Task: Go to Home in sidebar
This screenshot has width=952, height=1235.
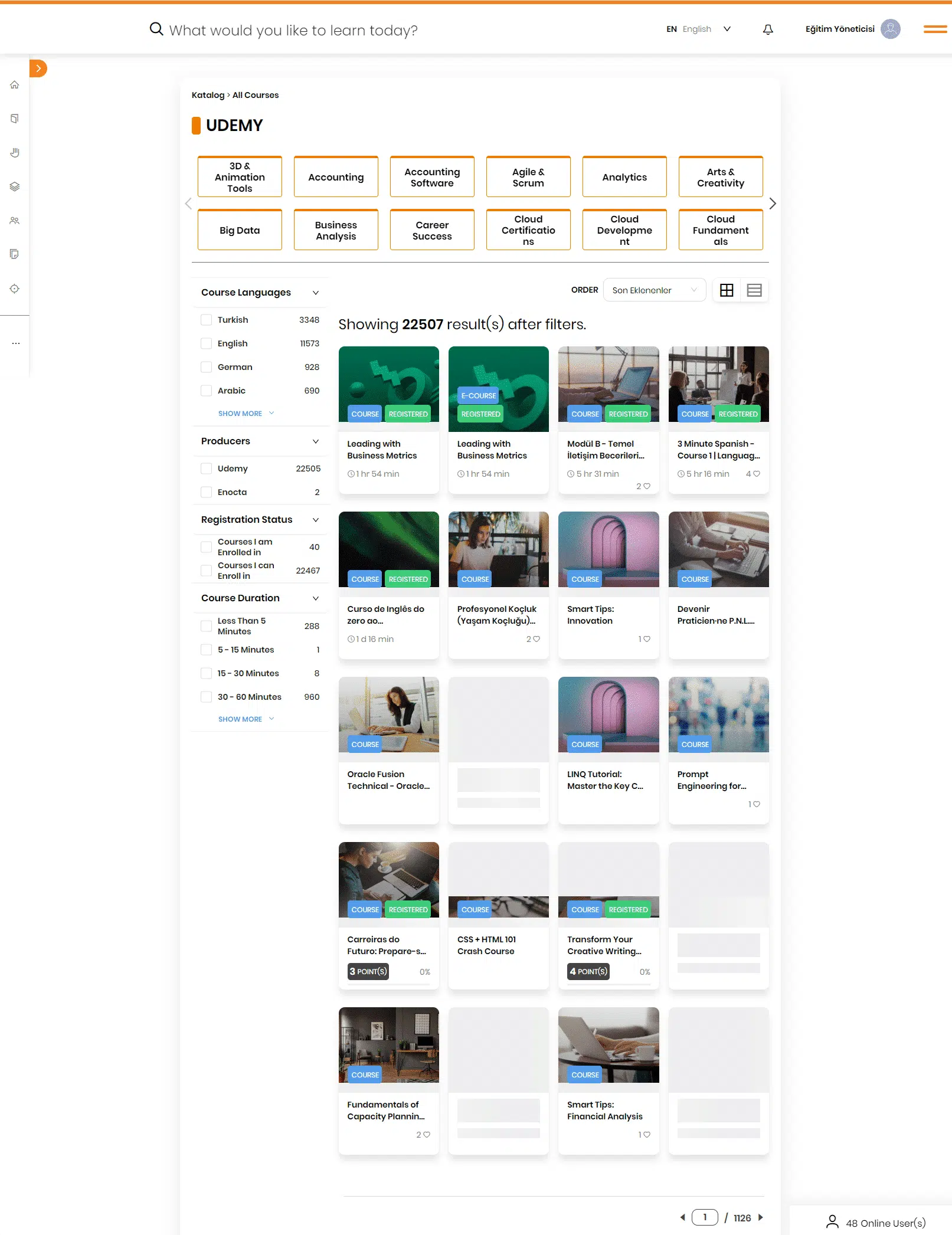Action: click(x=15, y=85)
